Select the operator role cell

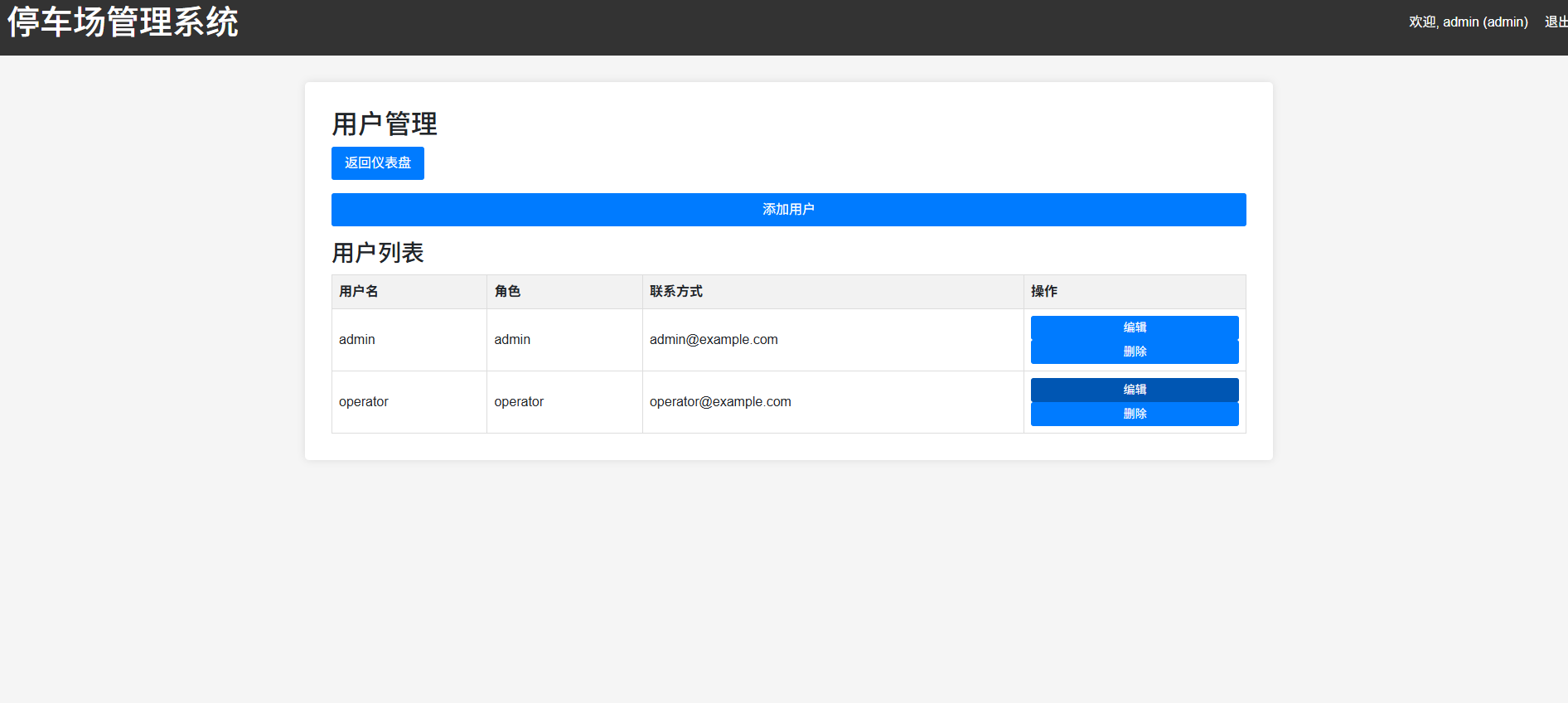coord(564,402)
